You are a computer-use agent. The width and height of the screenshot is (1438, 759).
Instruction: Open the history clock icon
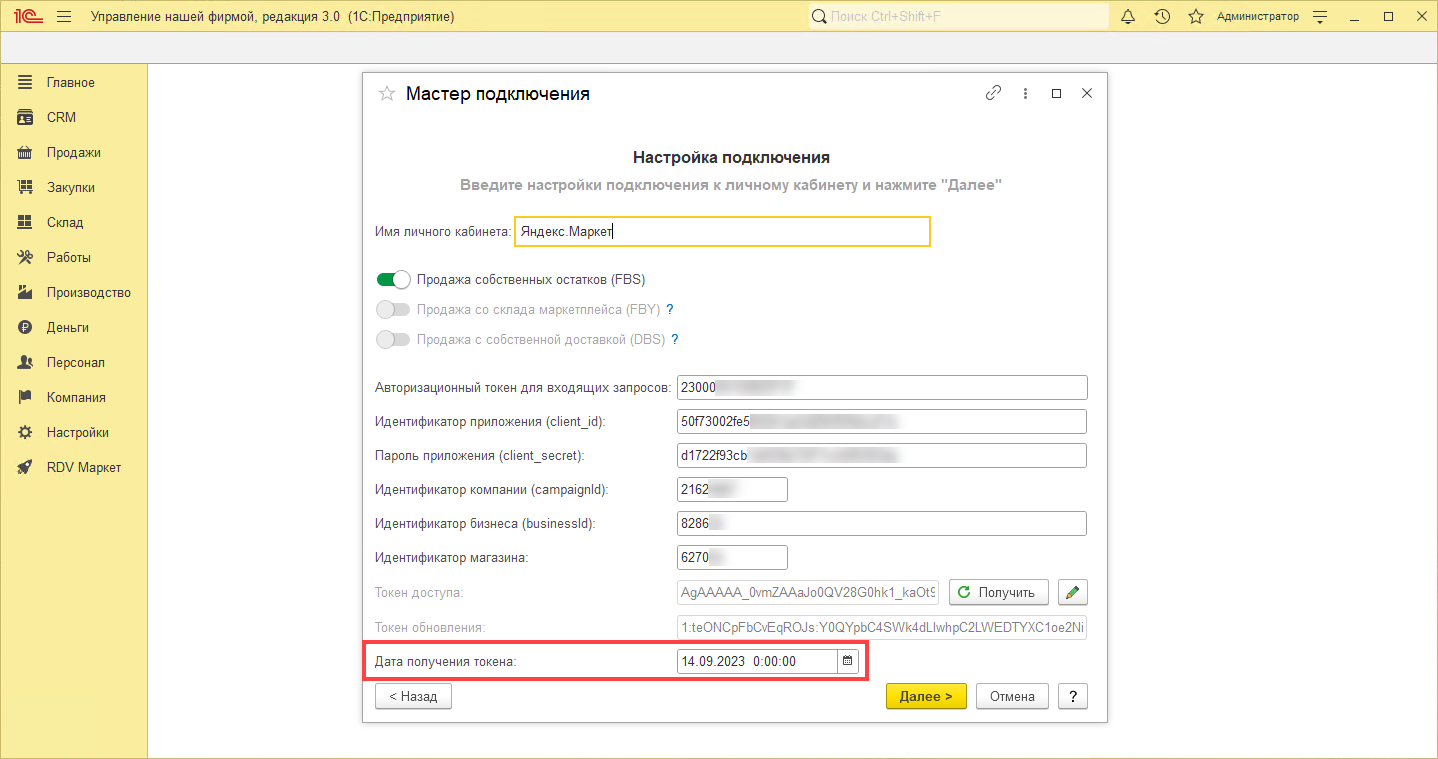[1161, 17]
